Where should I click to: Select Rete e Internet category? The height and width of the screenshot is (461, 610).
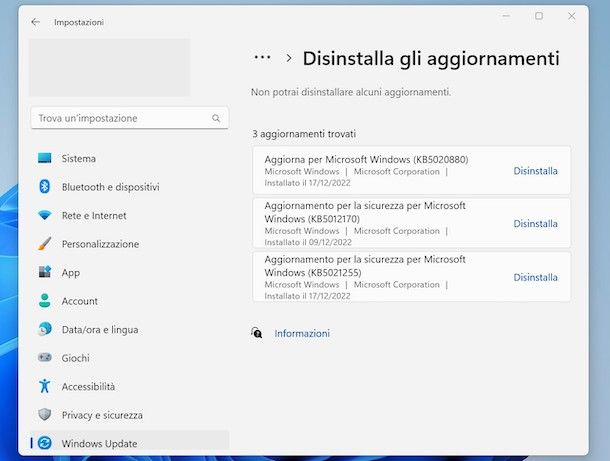(130, 215)
